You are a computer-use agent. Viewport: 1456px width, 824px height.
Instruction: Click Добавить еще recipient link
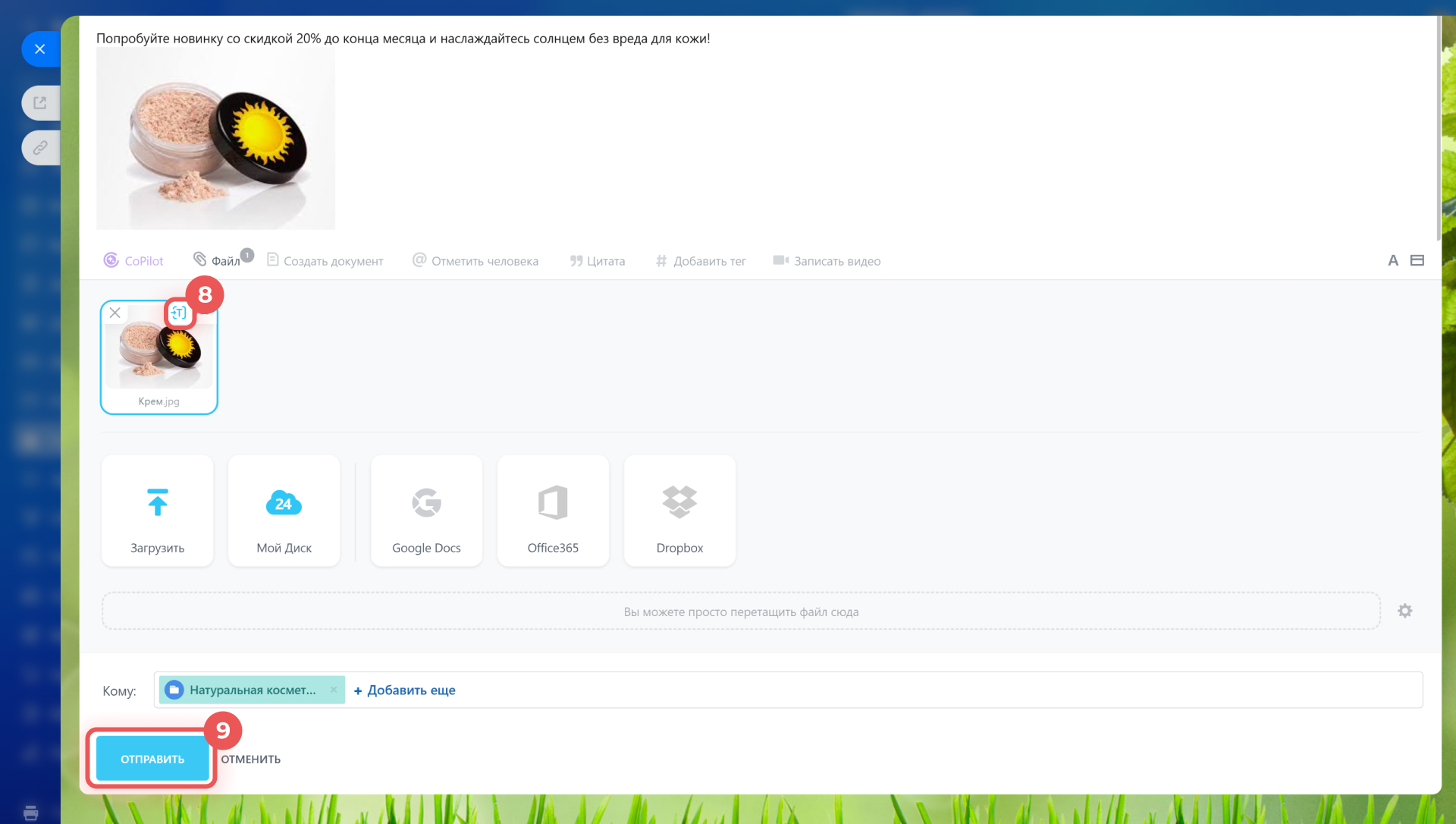(x=404, y=690)
